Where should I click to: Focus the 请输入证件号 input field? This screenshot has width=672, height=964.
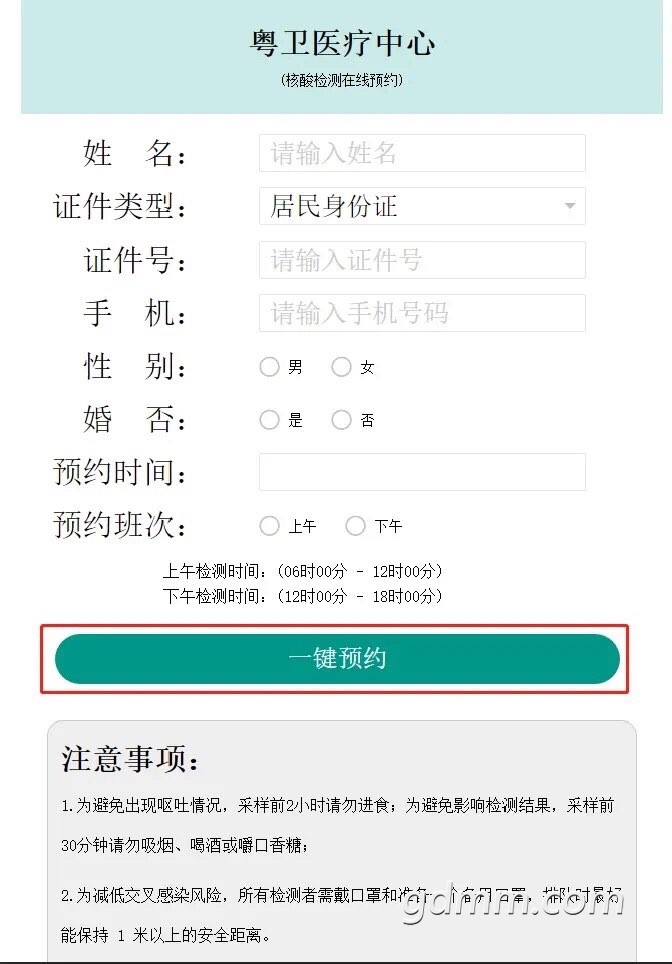click(422, 259)
